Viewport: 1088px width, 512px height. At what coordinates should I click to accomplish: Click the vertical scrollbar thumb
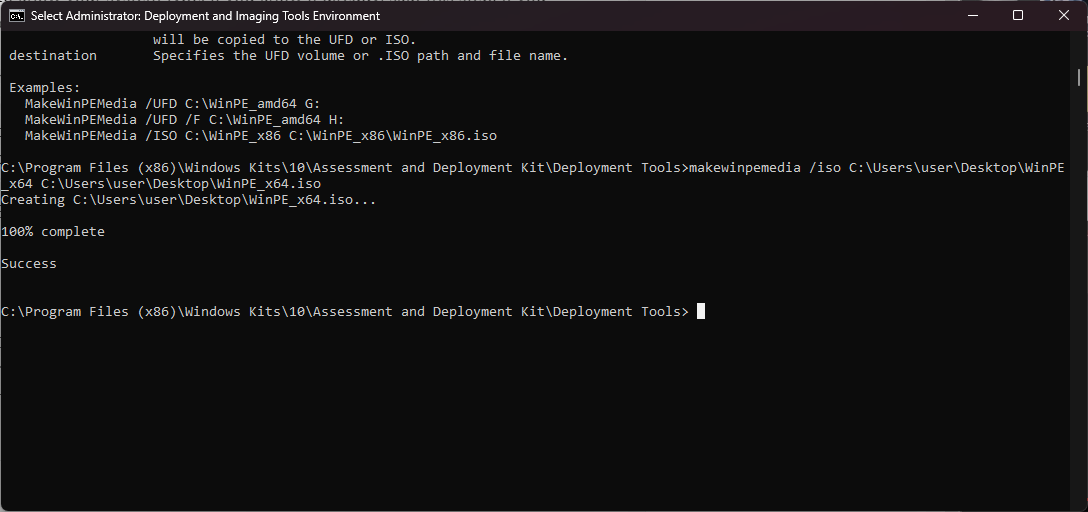tap(1079, 78)
